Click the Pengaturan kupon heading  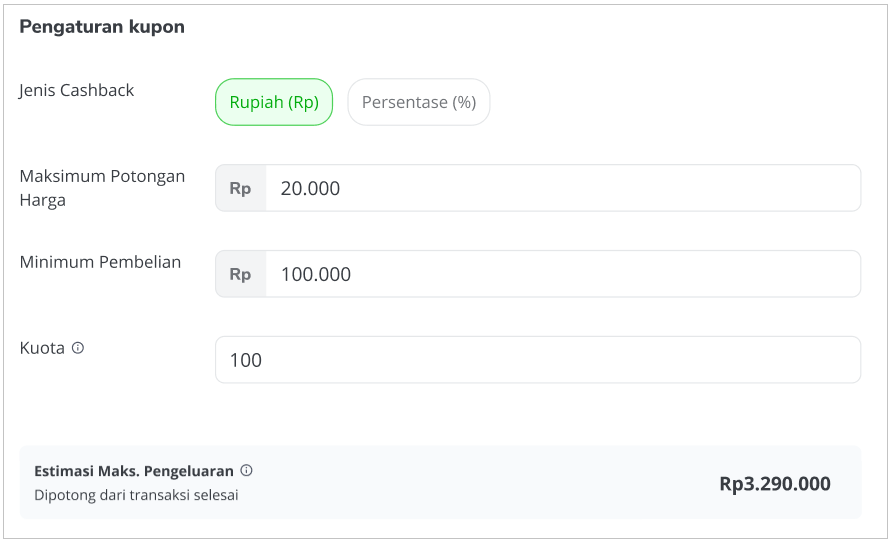coord(102,27)
